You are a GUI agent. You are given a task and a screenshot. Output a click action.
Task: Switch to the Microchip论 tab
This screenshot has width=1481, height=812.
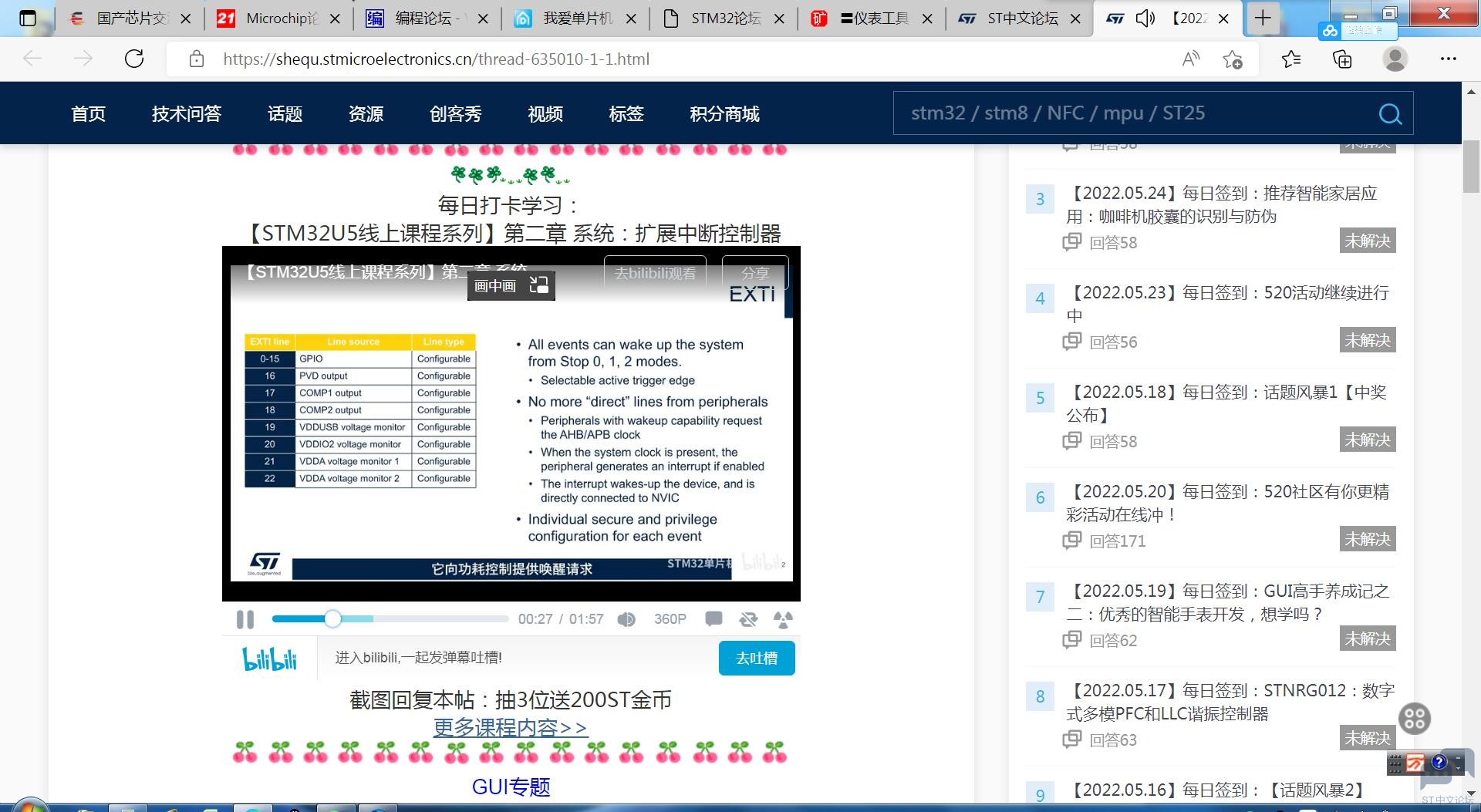(278, 19)
